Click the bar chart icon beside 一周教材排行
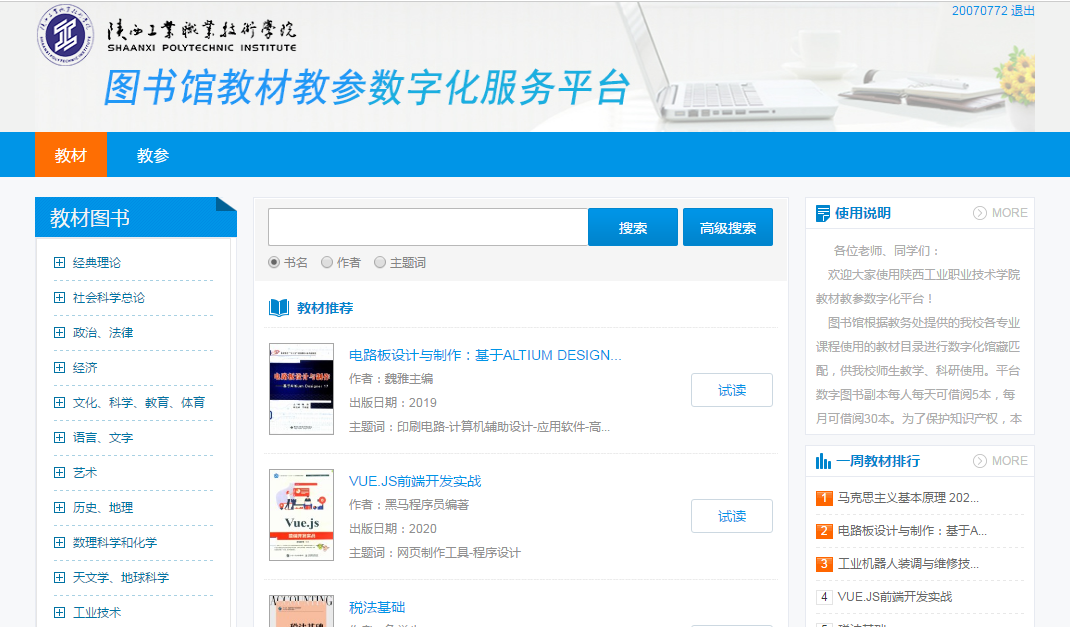The width and height of the screenshot is (1070, 627). coord(823,461)
